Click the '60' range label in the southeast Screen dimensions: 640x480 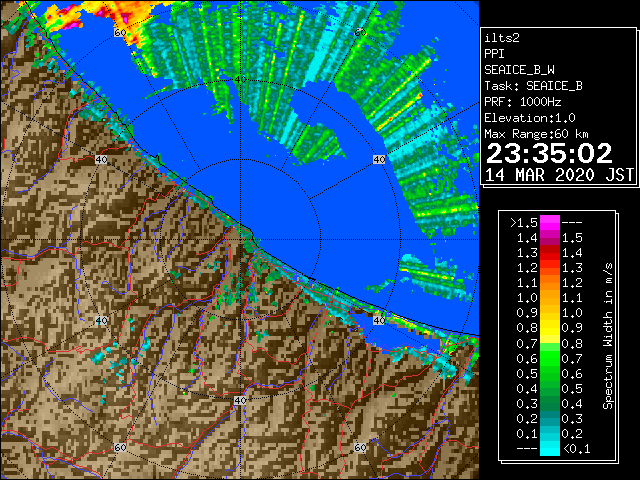pos(360,447)
